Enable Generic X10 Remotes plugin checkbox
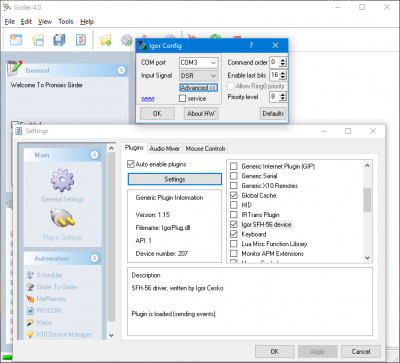The width and height of the screenshot is (400, 363). (234, 185)
